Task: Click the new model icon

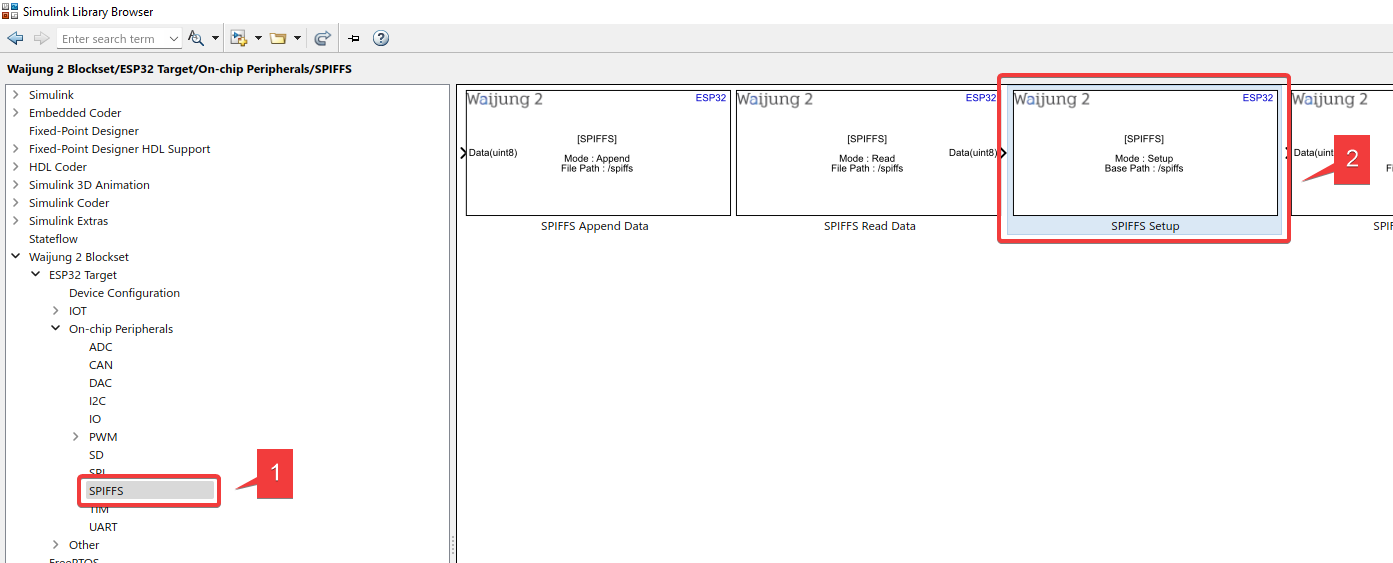Action: tap(238, 38)
